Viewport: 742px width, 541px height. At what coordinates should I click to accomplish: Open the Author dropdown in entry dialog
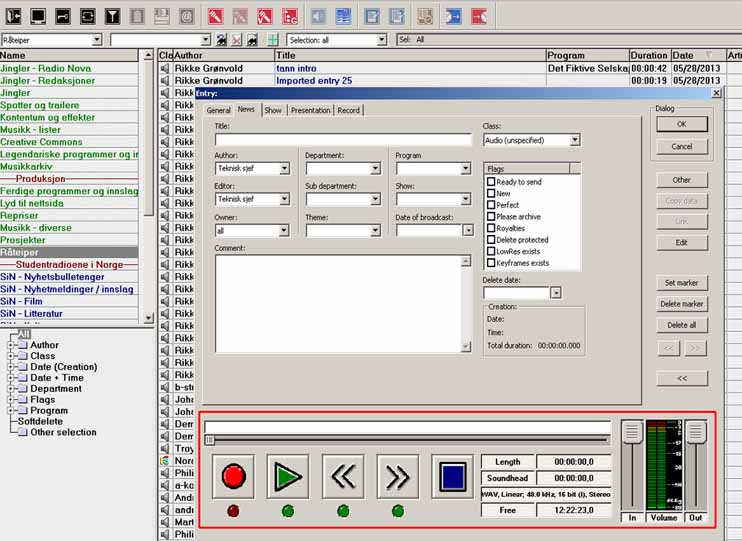(284, 169)
